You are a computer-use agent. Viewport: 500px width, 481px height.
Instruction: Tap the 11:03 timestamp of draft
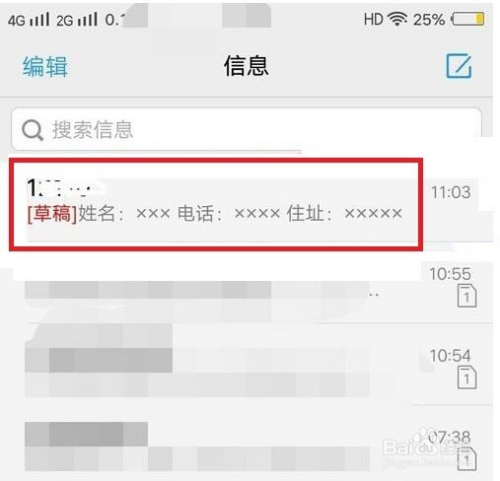(451, 192)
